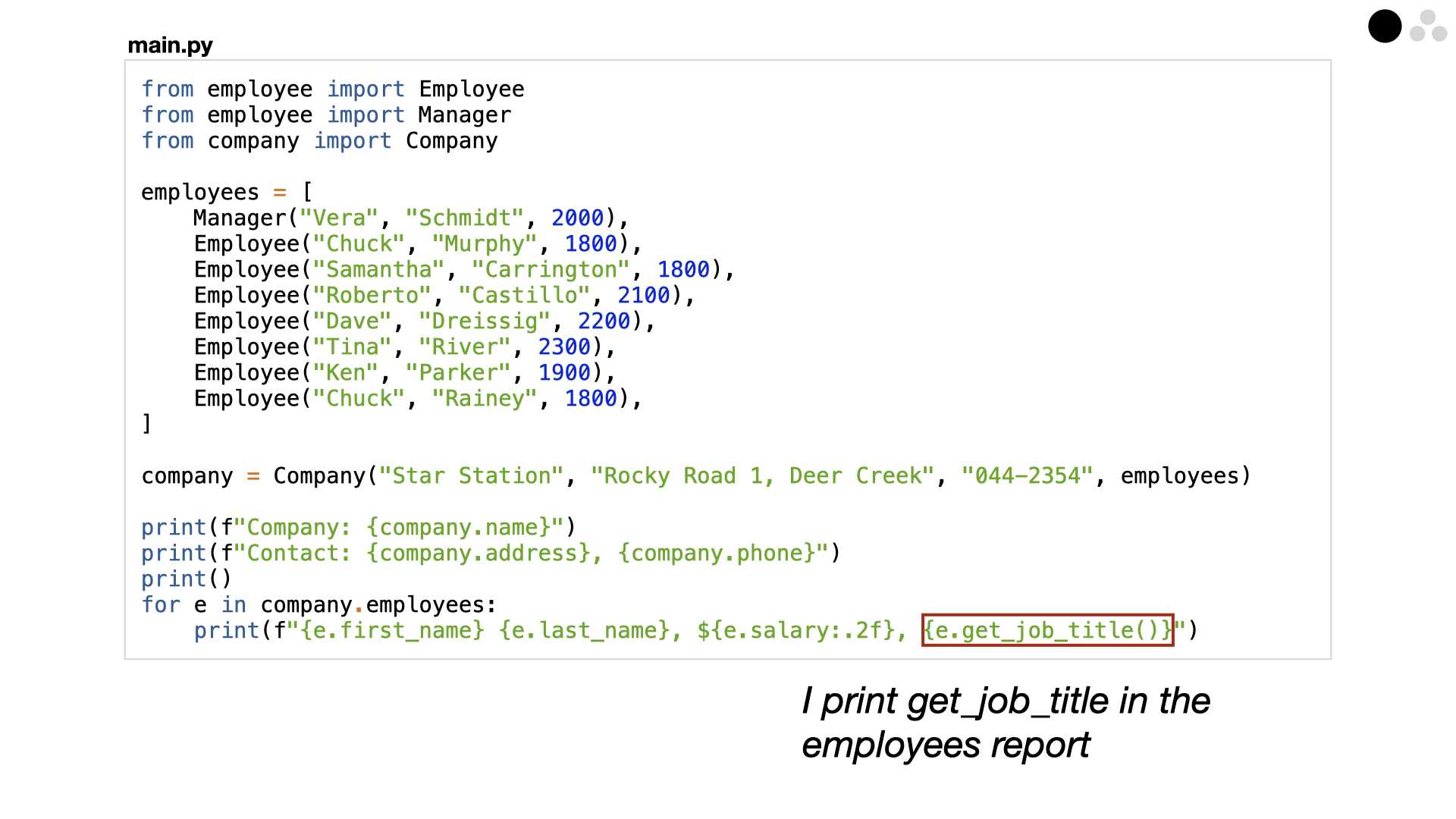Click the ${e.salary:.2f} placeholder
1456x819 pixels.
coord(795,631)
